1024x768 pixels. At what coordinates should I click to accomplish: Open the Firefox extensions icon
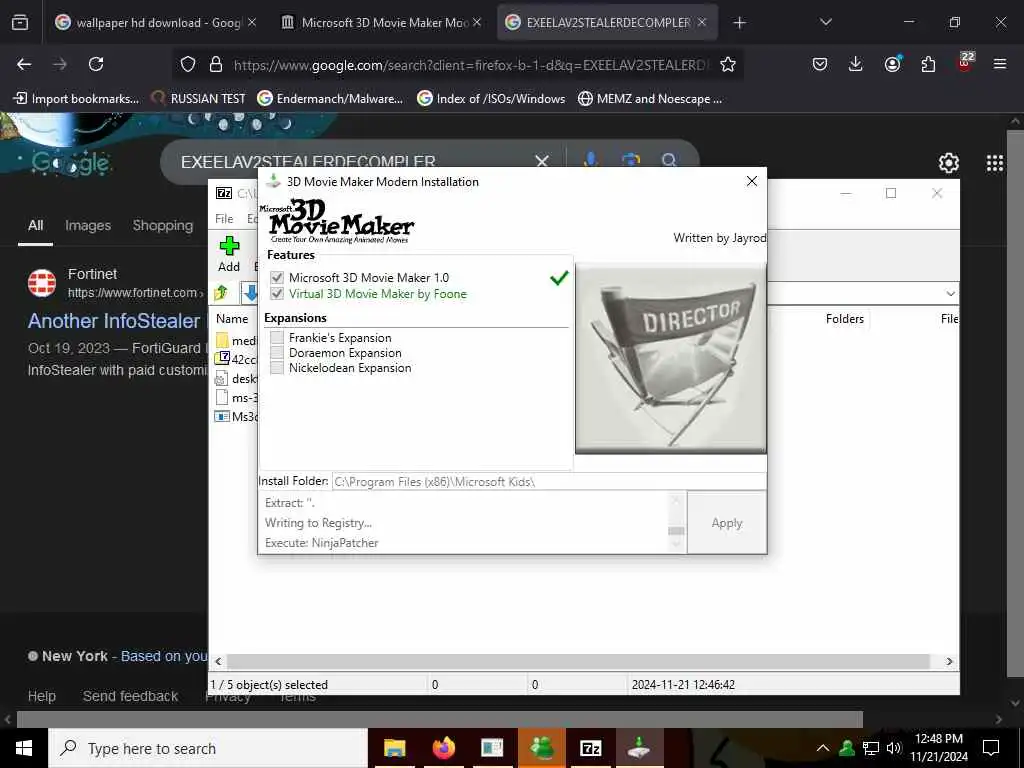pos(928,64)
